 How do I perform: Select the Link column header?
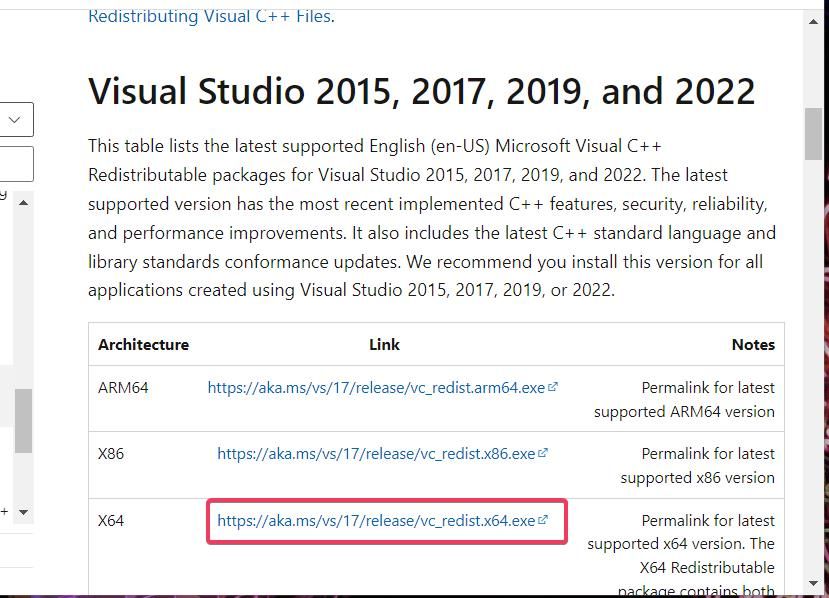point(384,344)
